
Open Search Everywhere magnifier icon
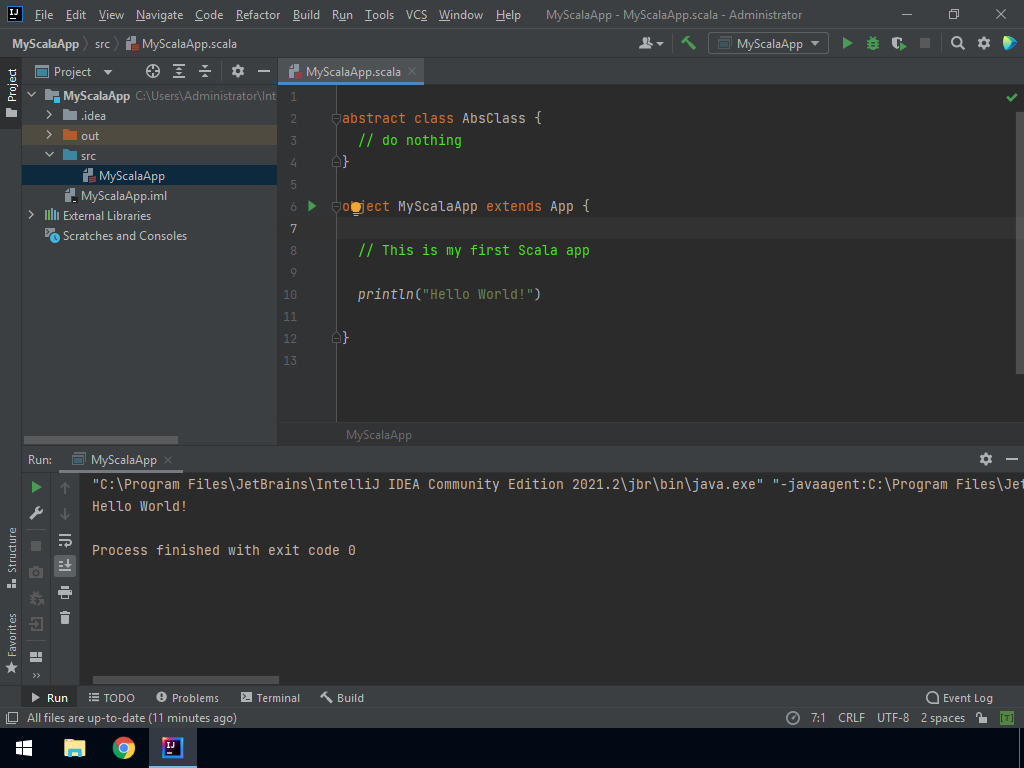[958, 43]
